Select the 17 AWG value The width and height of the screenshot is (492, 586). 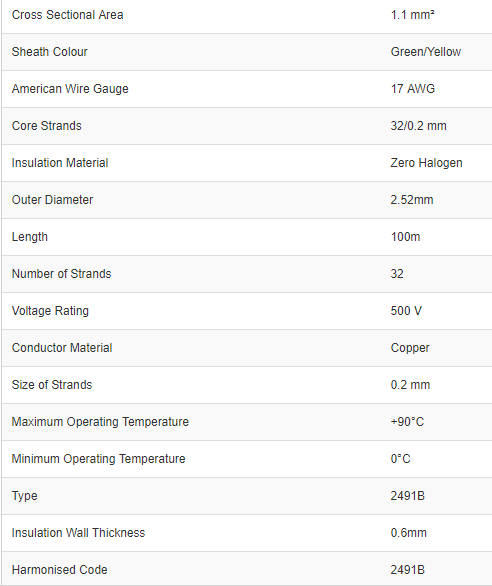pos(413,89)
